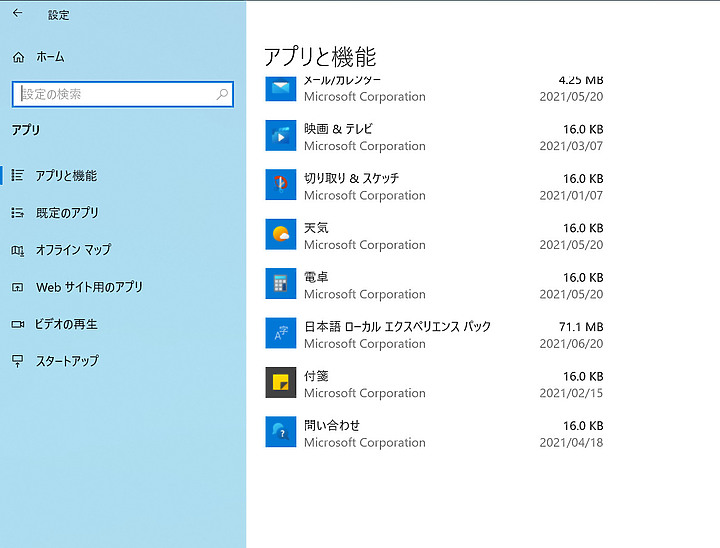Click the 切り取り & スケッチ app icon
This screenshot has height=548, width=720.
[x=281, y=185]
